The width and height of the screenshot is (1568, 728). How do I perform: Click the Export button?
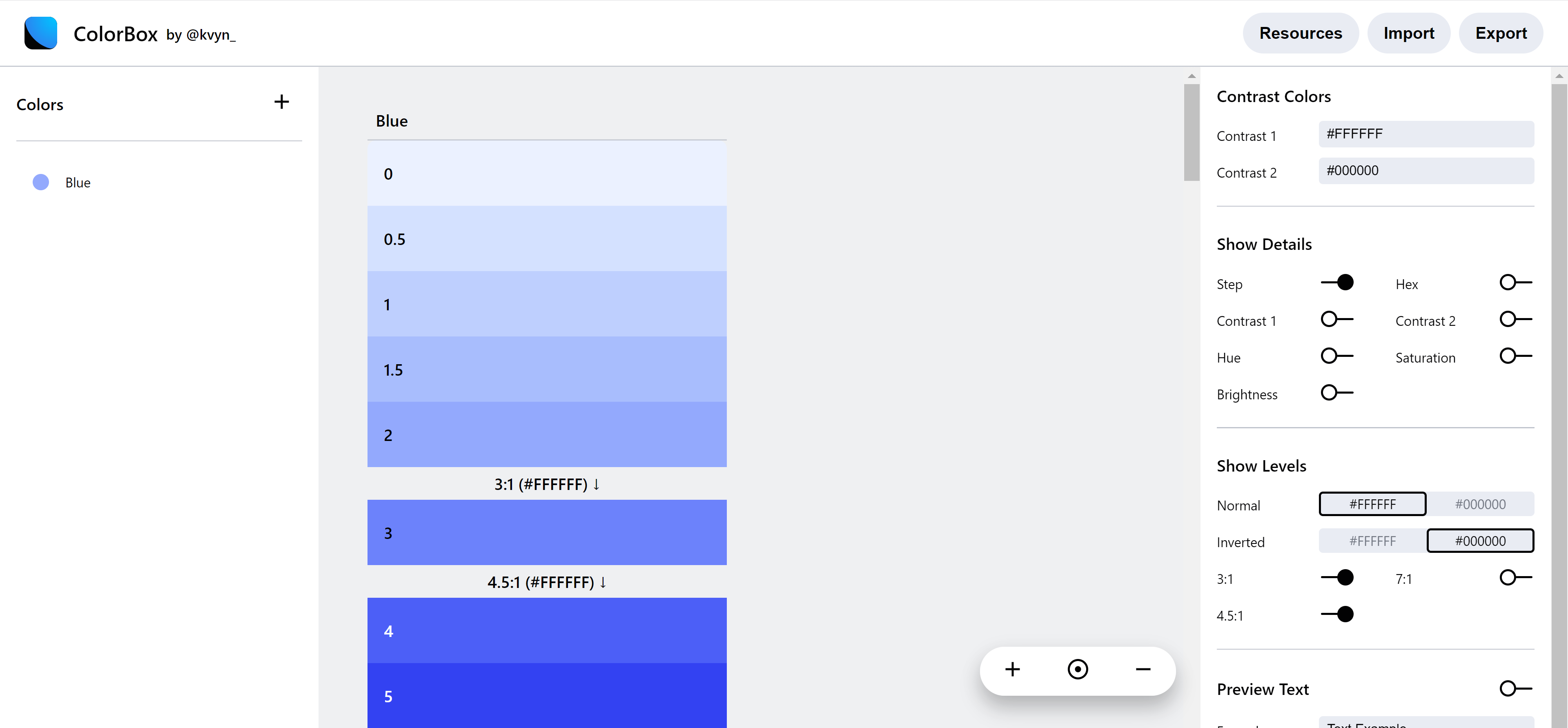click(1501, 33)
